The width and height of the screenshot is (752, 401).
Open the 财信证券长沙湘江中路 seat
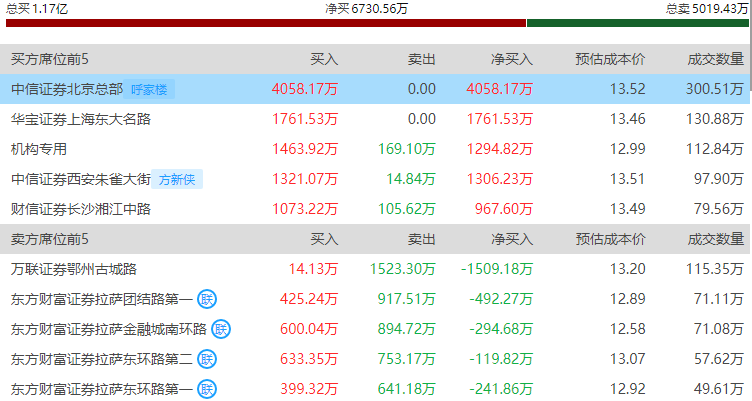point(81,209)
